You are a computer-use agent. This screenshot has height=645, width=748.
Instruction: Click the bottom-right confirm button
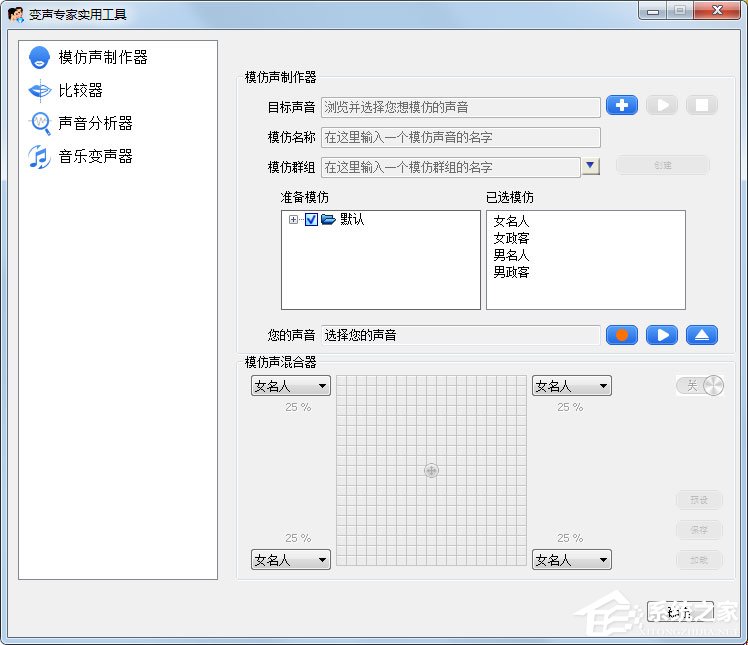tap(680, 612)
